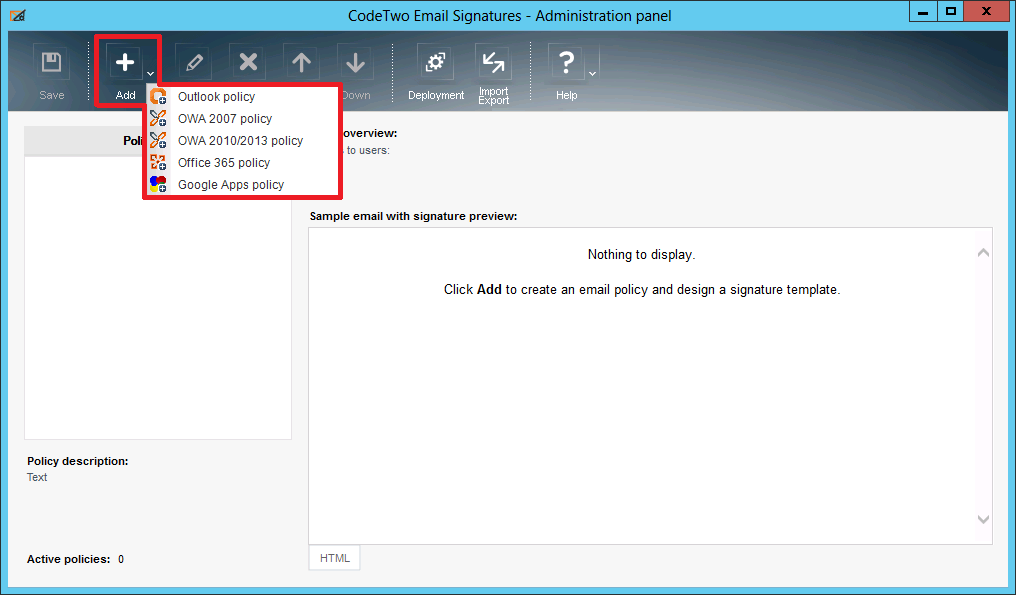Switch to the HTML tab
This screenshot has width=1016, height=595.
coord(334,558)
